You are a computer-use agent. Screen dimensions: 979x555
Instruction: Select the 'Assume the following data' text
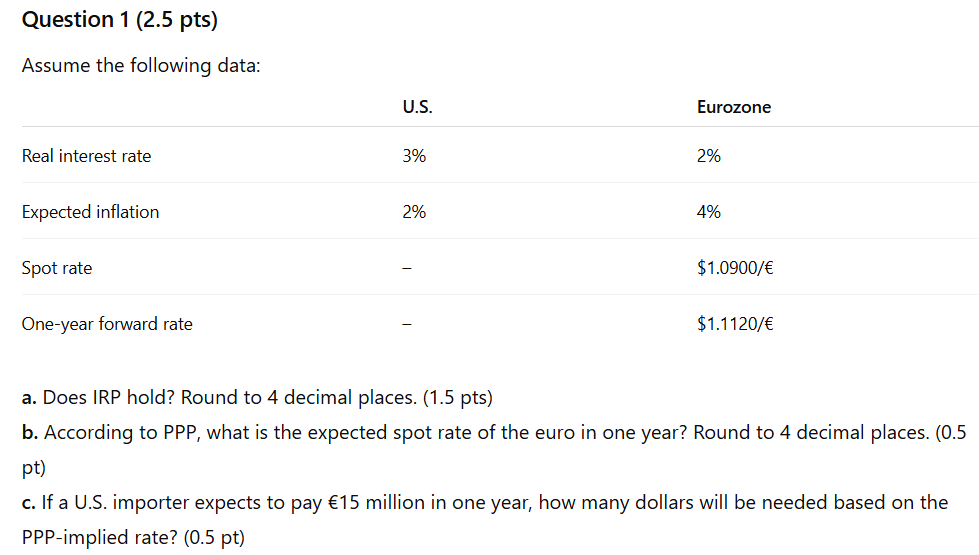[141, 66]
